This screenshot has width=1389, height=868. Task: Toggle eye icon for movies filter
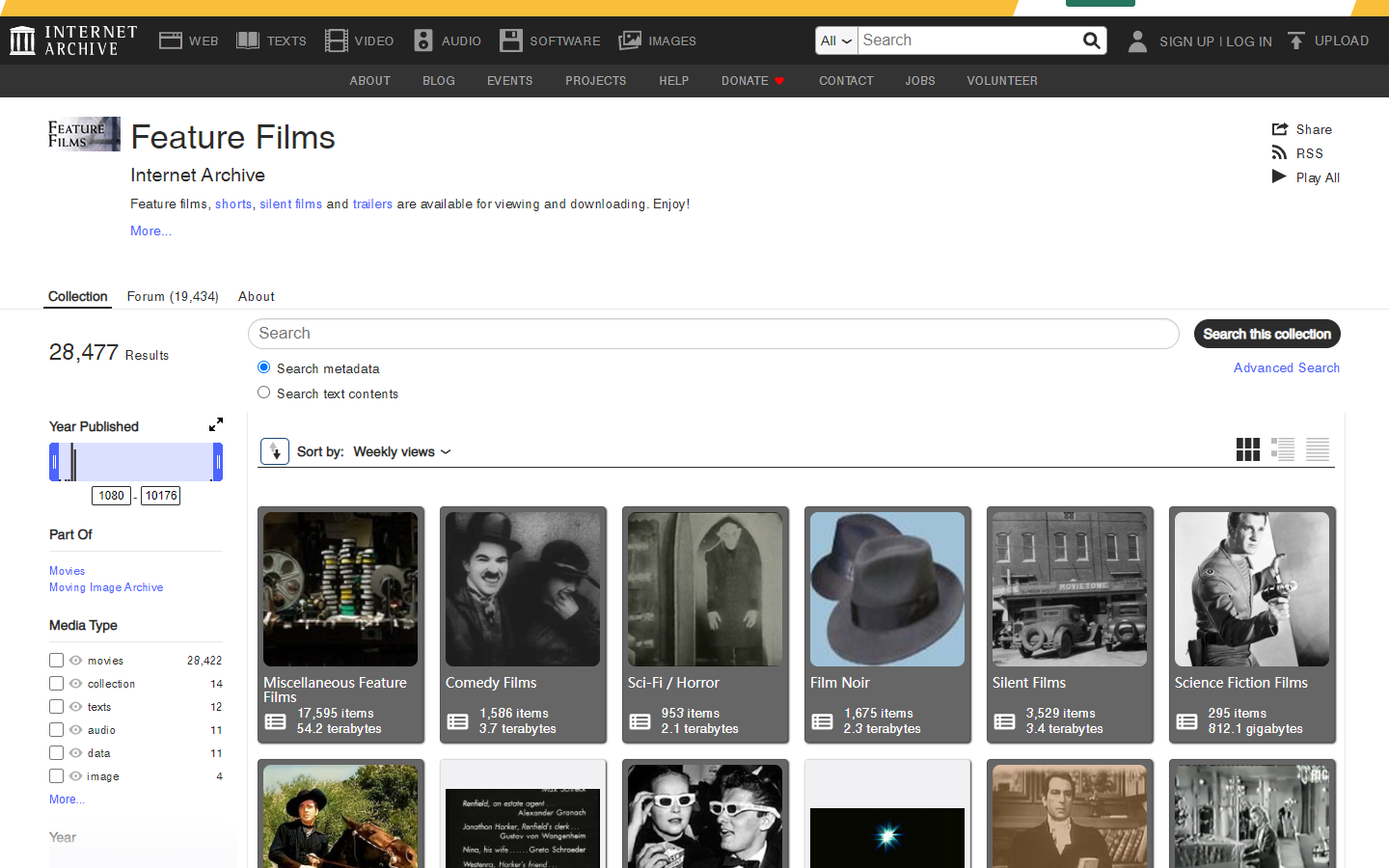(75, 661)
